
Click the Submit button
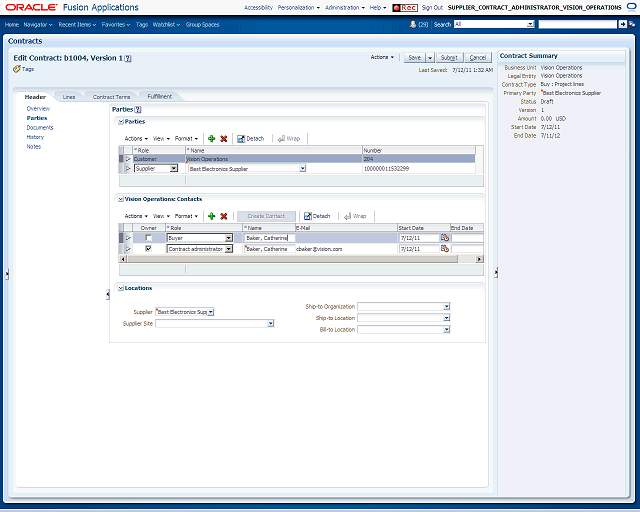pos(449,58)
